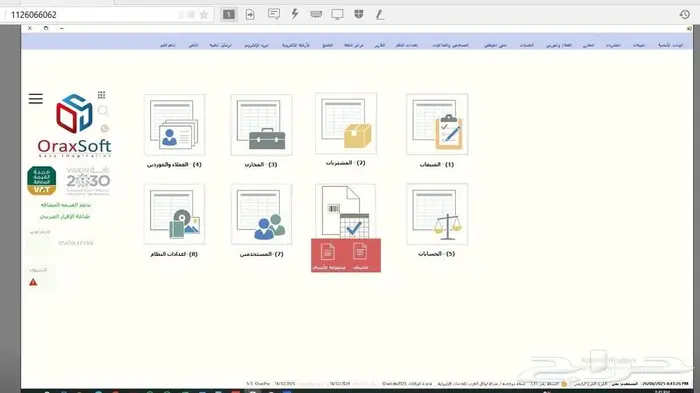Open the rightmost item in the top menu bar
The height and width of the screenshot is (393, 700).
pos(671,45)
